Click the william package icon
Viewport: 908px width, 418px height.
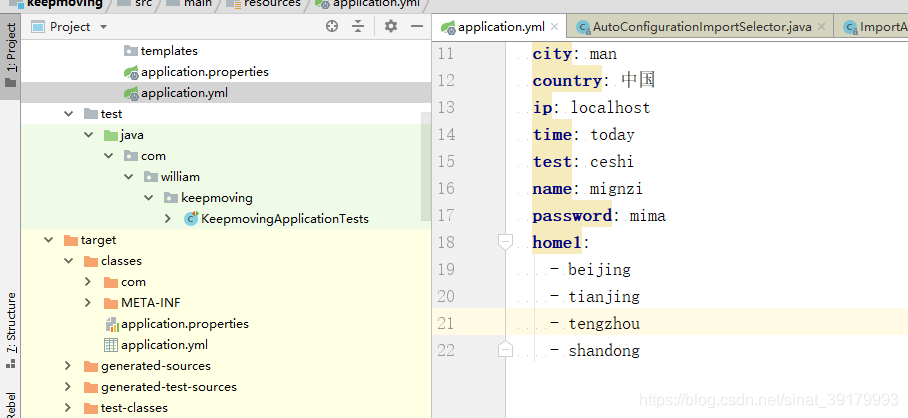151,177
